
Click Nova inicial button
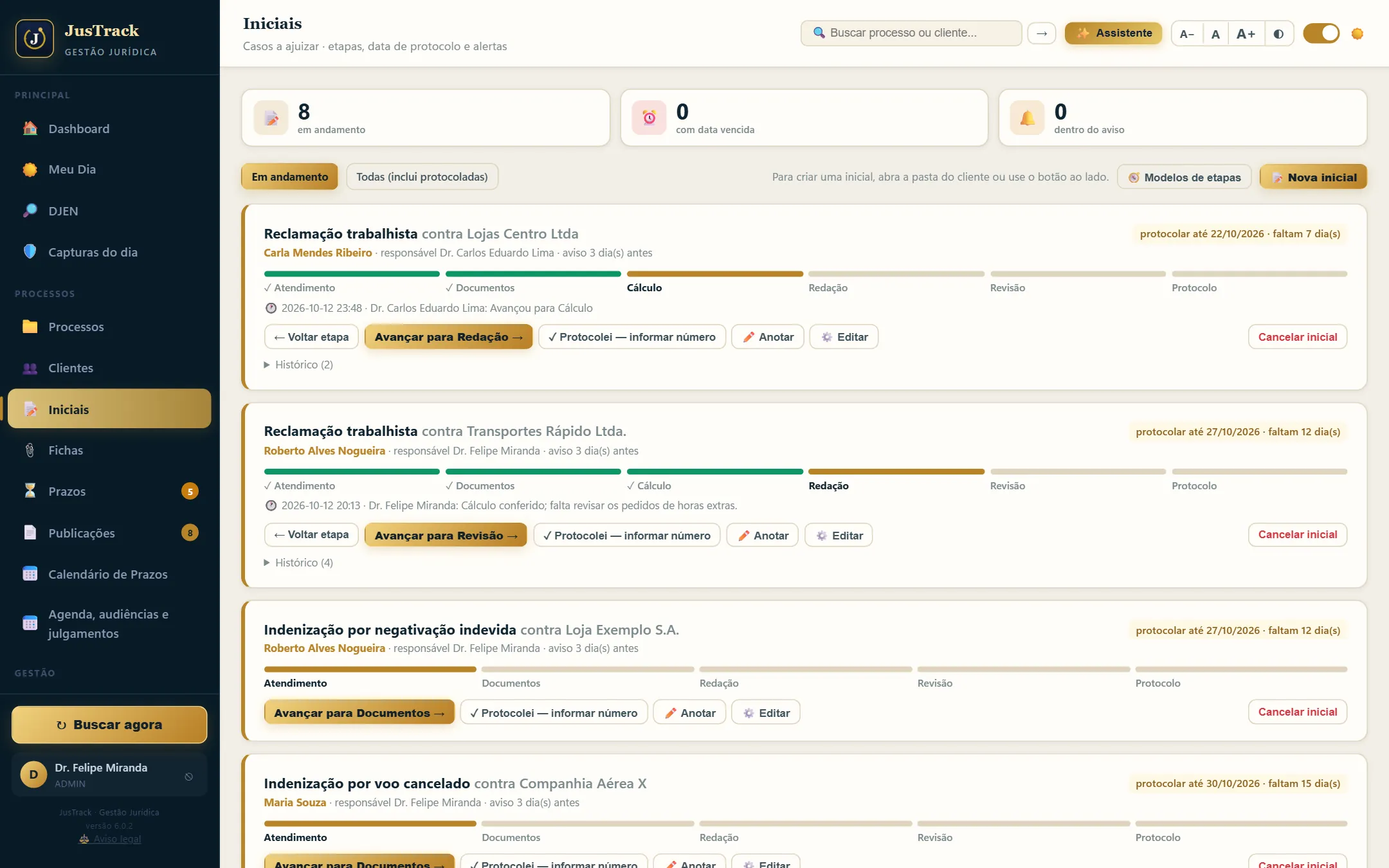point(1313,177)
